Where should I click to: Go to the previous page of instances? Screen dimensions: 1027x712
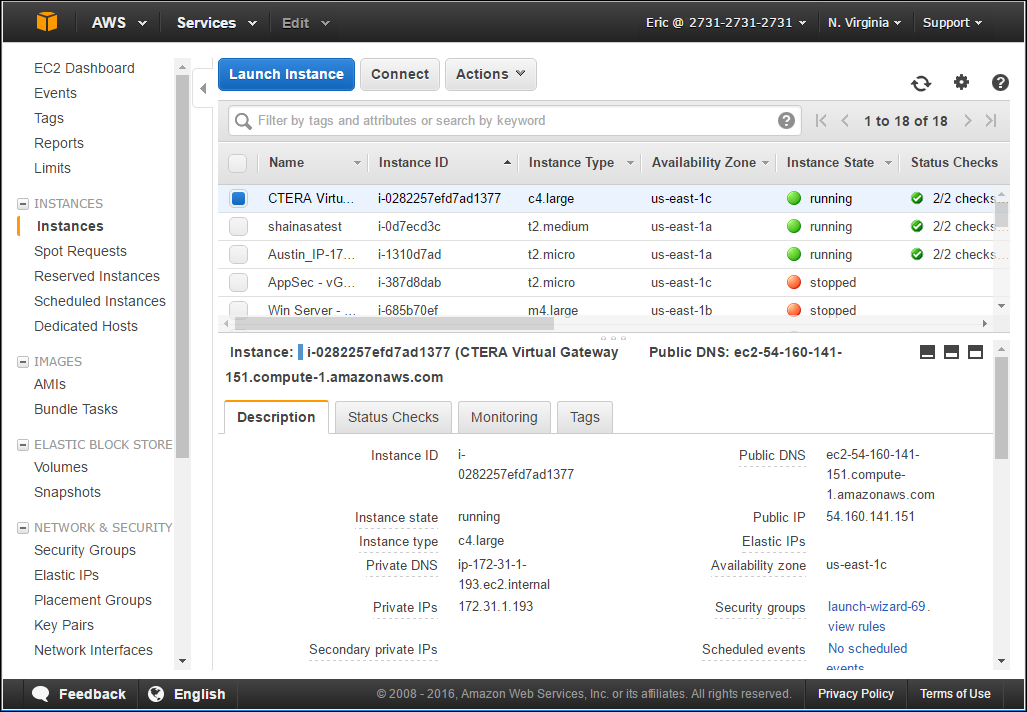click(845, 121)
